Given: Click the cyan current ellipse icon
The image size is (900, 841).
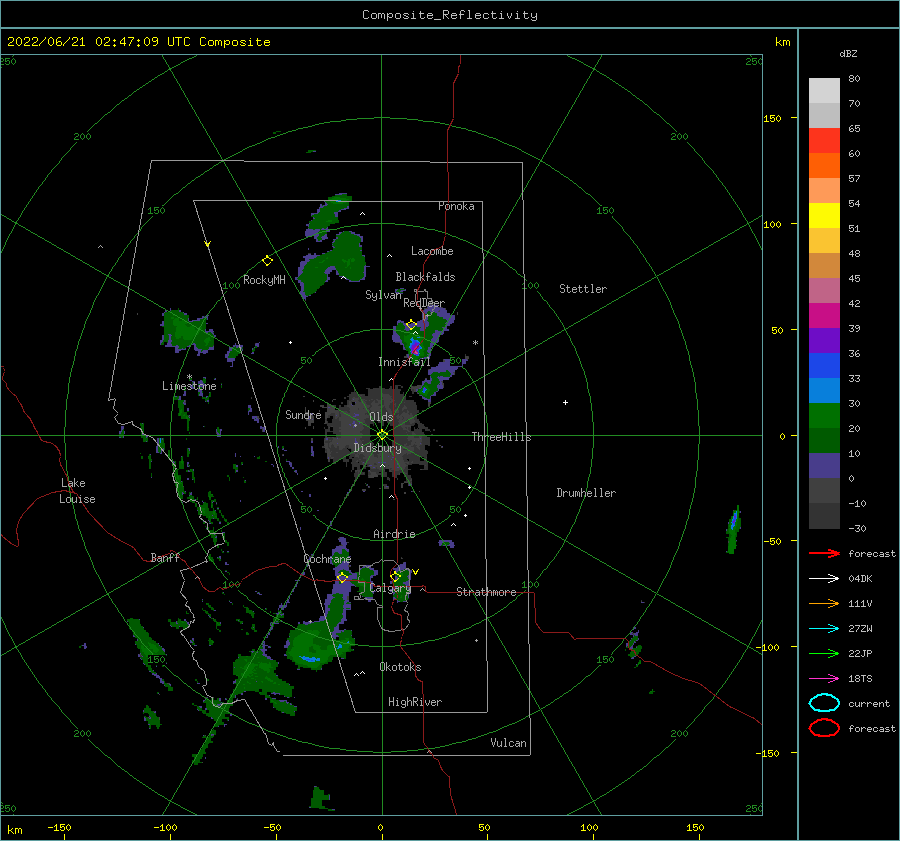Looking at the screenshot, I should pos(824,703).
